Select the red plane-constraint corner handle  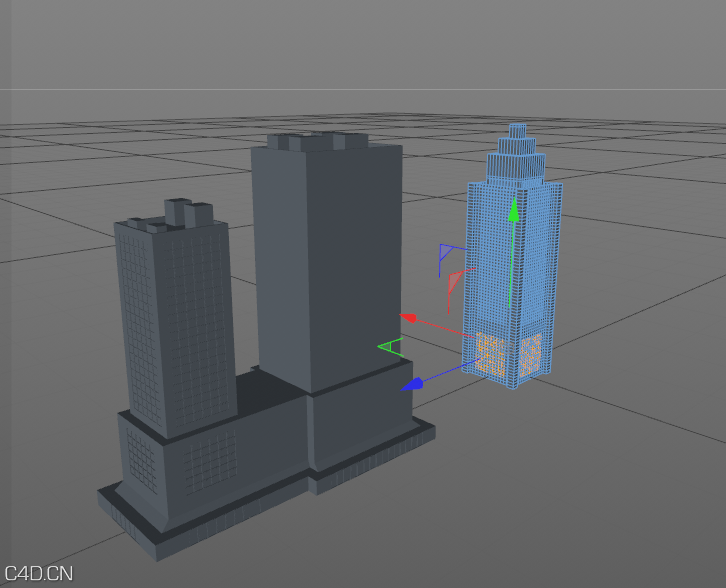coord(456,283)
